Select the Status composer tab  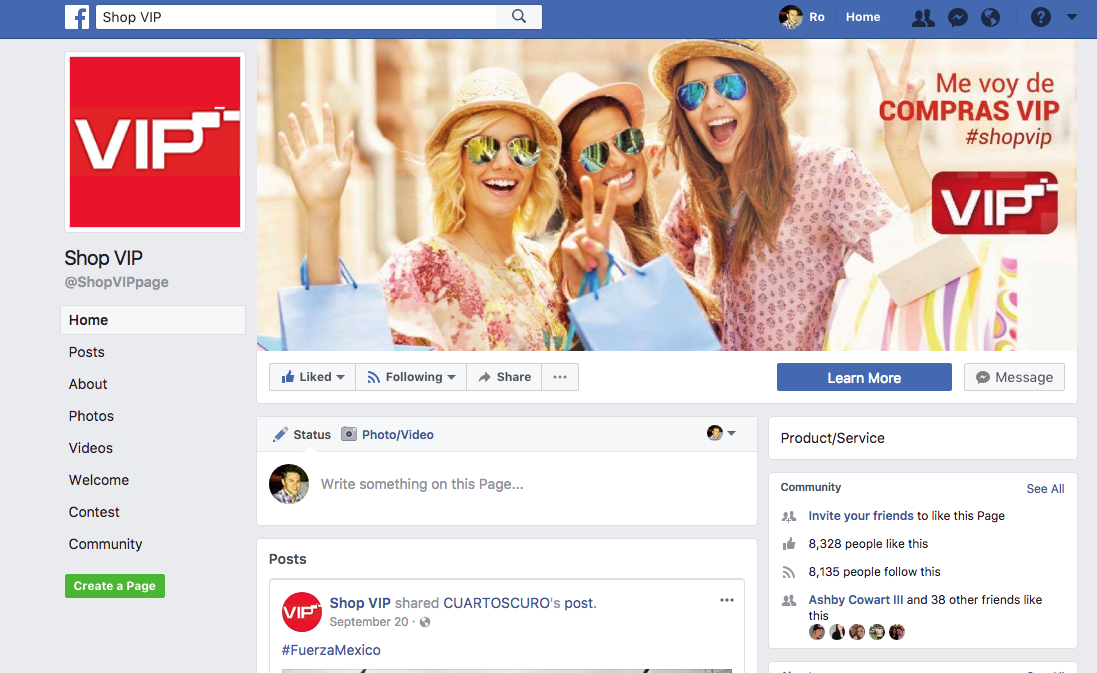point(302,434)
